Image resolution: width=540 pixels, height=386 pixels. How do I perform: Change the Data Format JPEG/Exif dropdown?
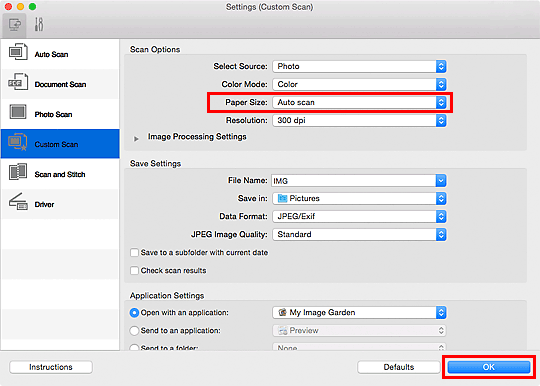[359, 217]
